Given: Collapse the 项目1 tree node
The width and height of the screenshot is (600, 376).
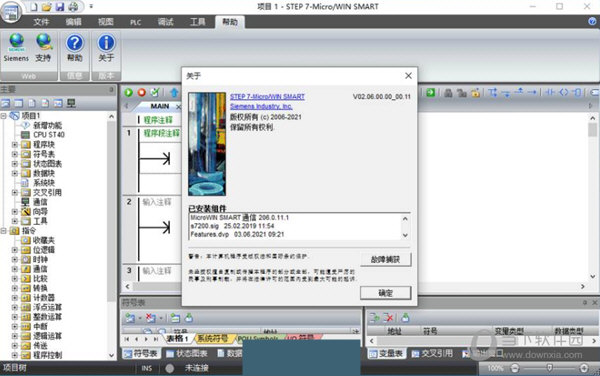Looking at the screenshot, I should pos(4,116).
